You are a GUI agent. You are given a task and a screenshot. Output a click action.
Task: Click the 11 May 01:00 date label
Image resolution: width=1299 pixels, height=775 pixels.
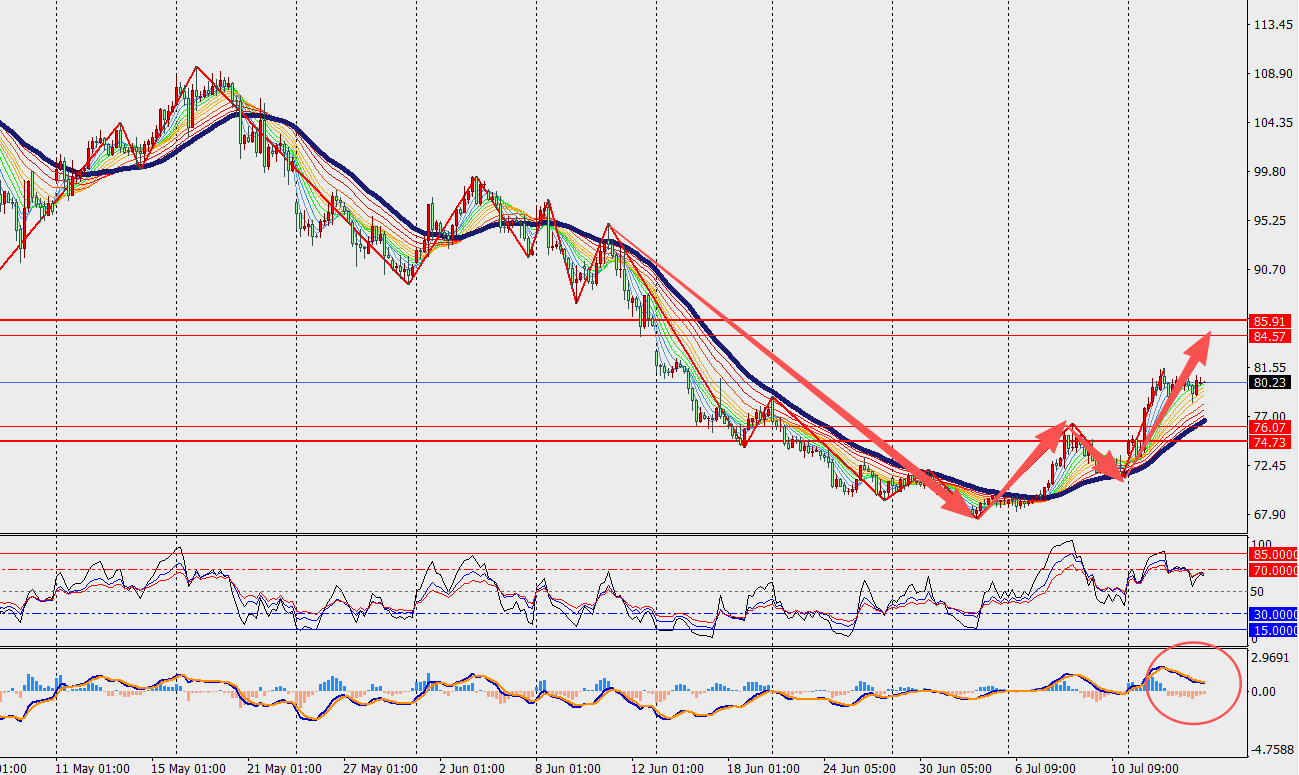pyautogui.click(x=92, y=768)
